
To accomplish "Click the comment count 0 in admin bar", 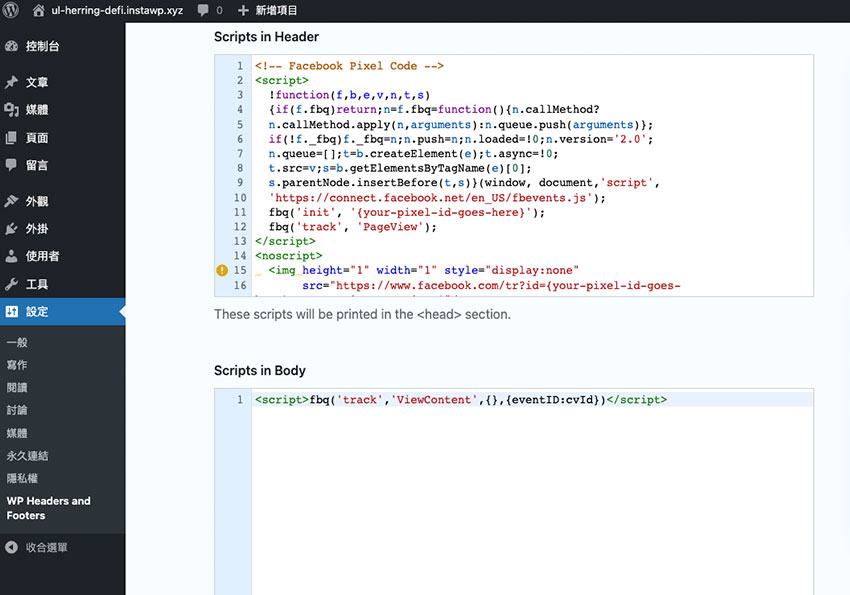I will [219, 10].
